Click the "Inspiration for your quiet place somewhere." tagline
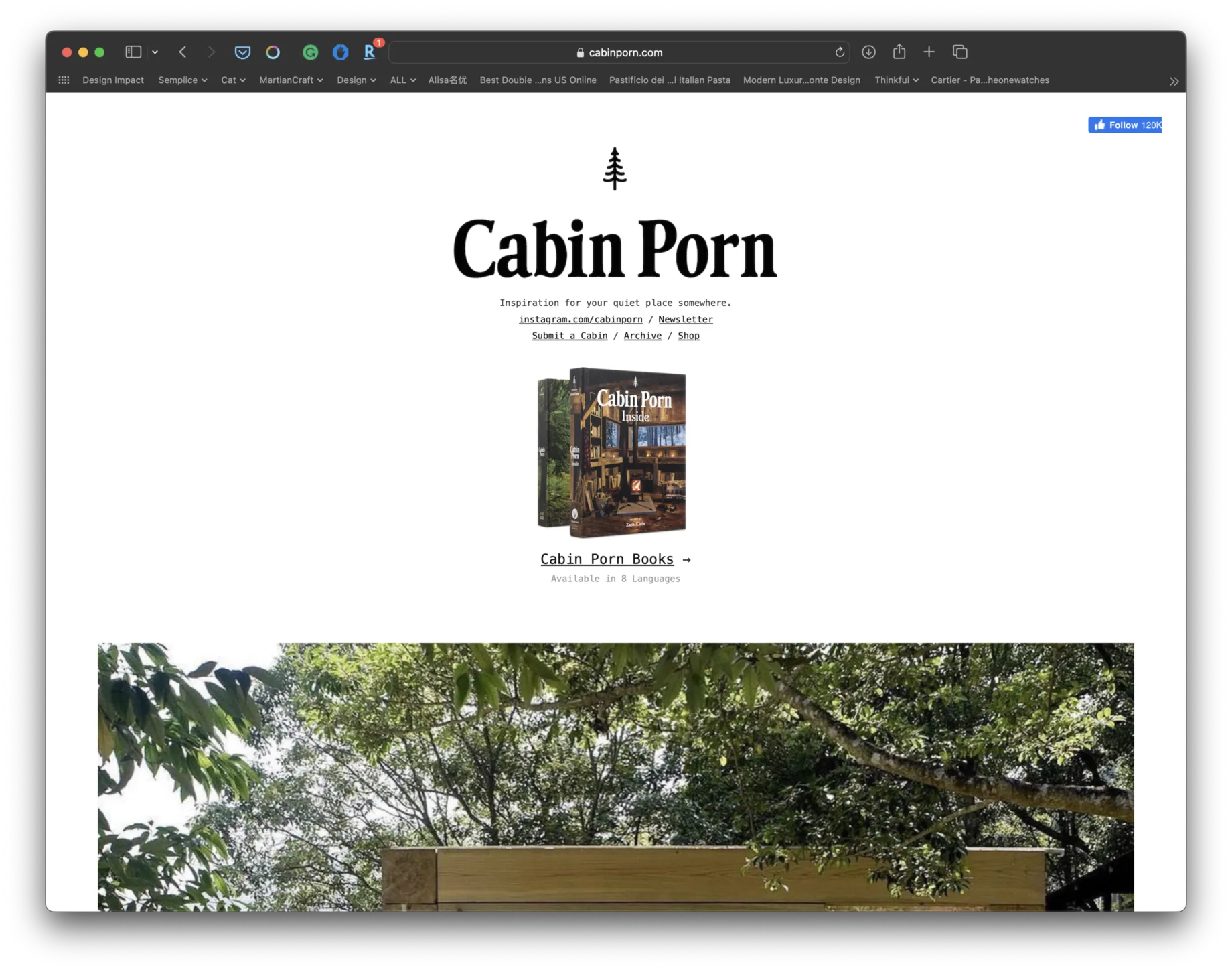 pos(615,303)
